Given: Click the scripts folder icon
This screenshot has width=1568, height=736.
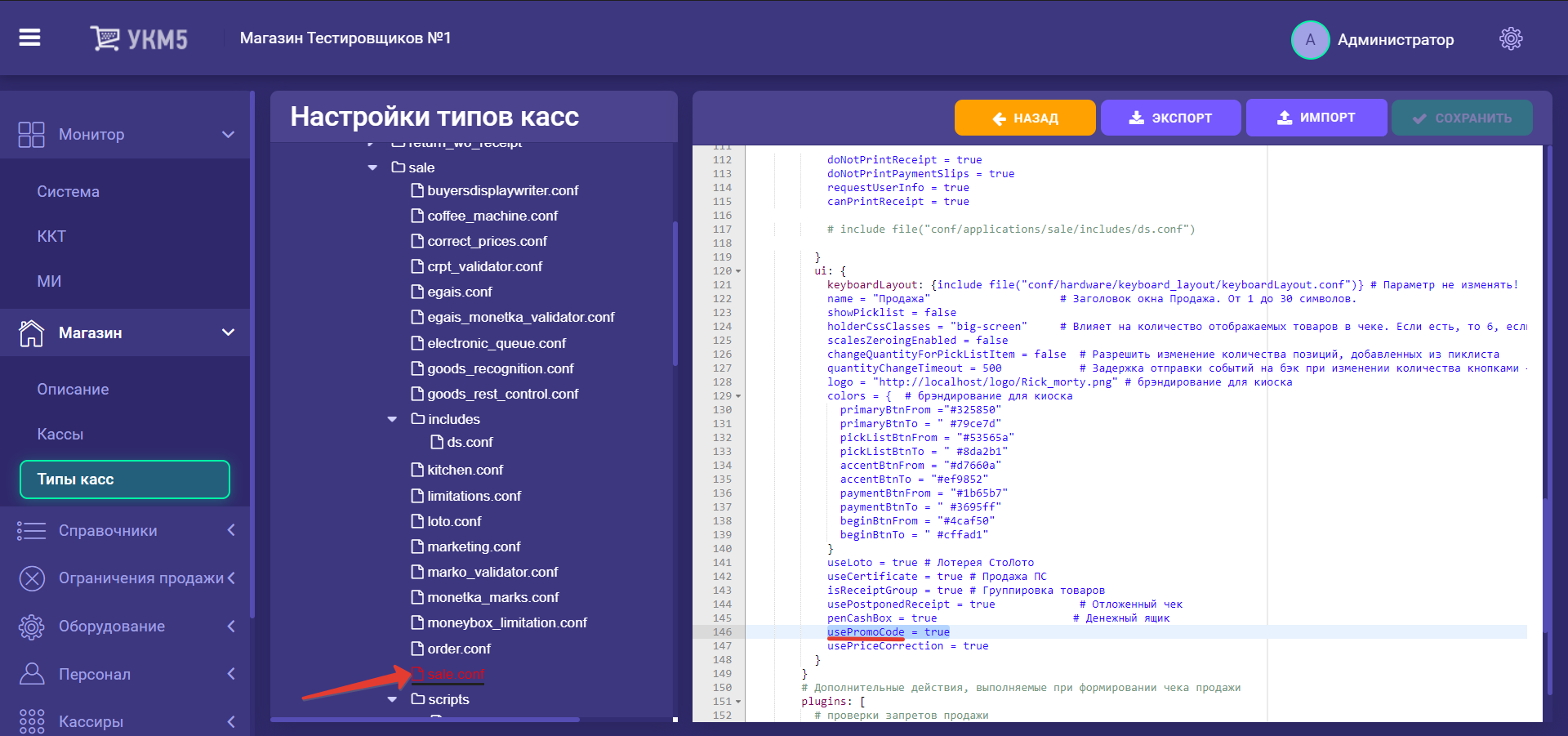Looking at the screenshot, I should pos(417,698).
